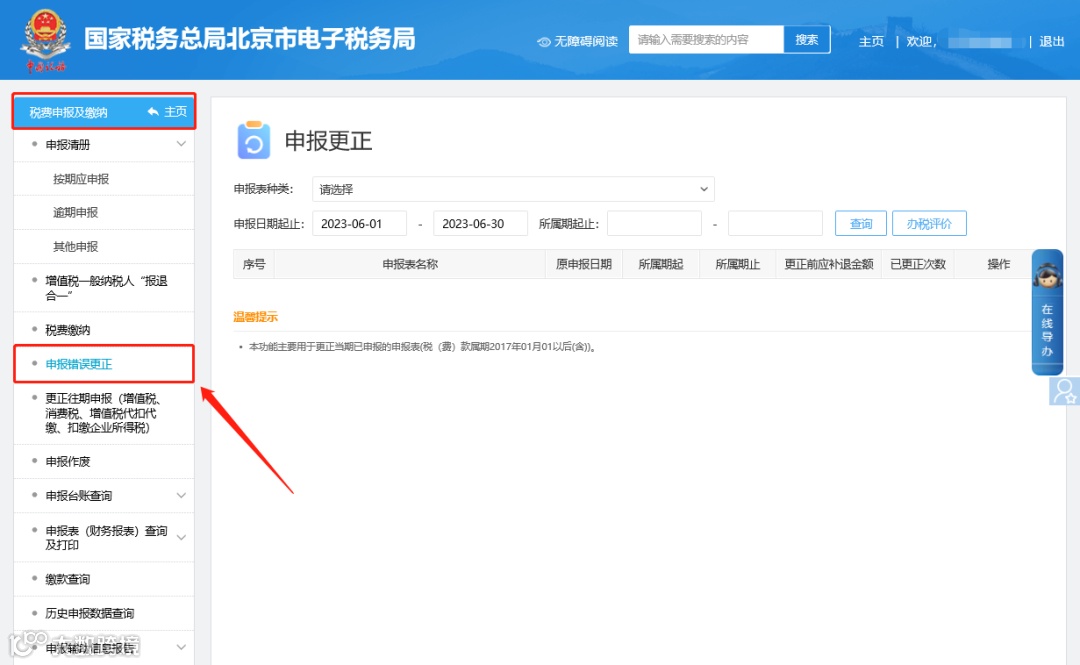This screenshot has height=665, width=1080.
Task: Click the 退出 logout link
Action: pos(1051,41)
